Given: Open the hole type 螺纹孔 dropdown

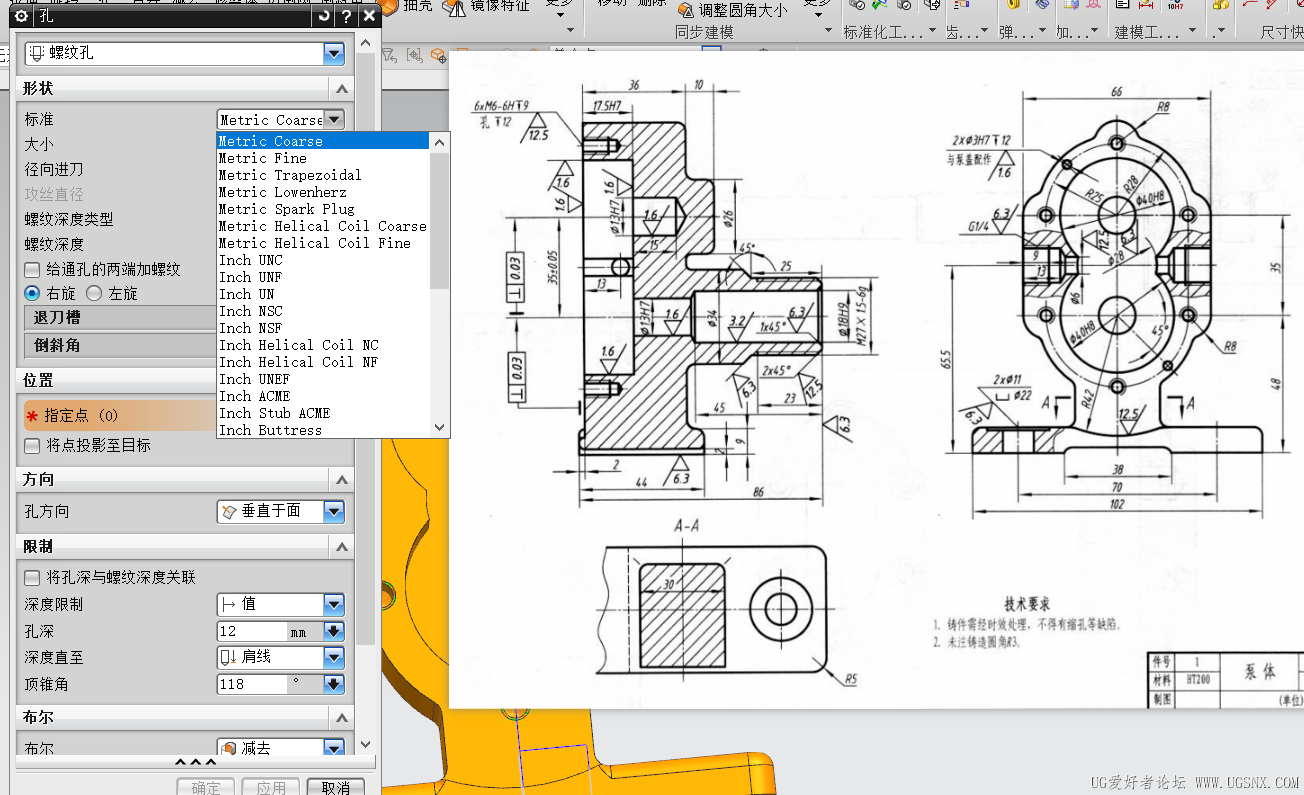Looking at the screenshot, I should pos(334,53).
